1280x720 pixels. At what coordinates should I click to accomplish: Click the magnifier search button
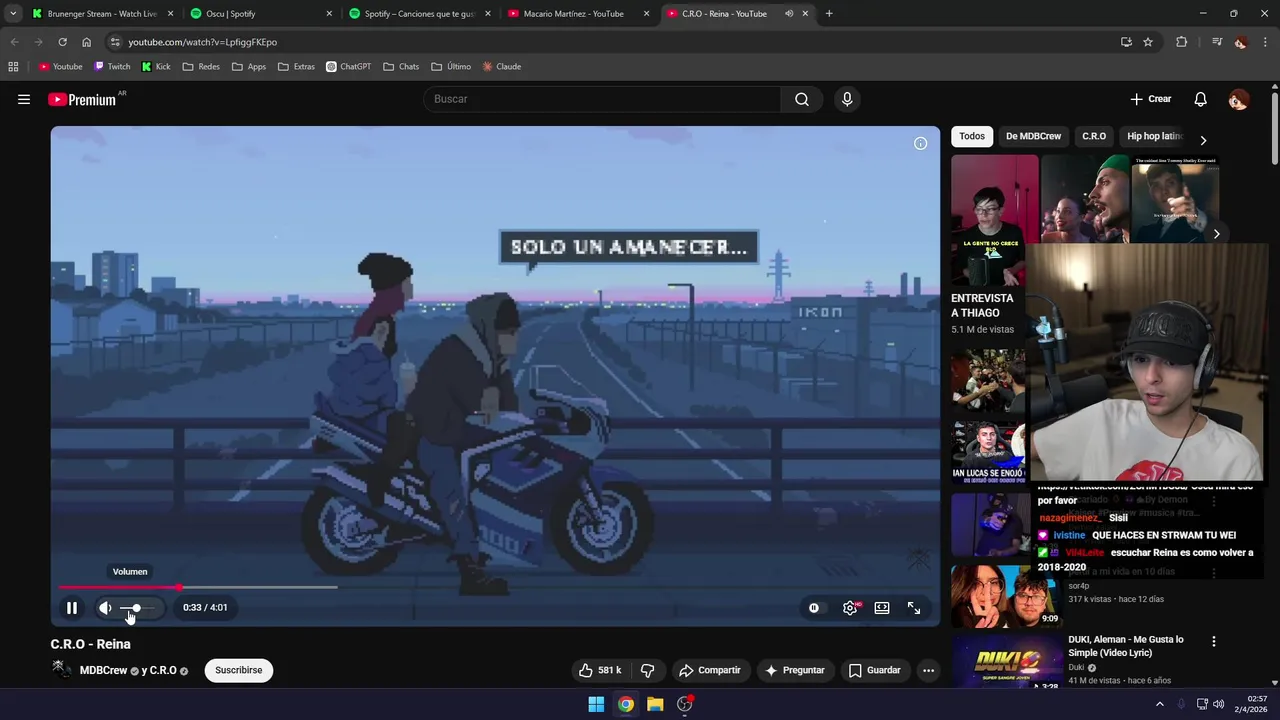tap(802, 99)
